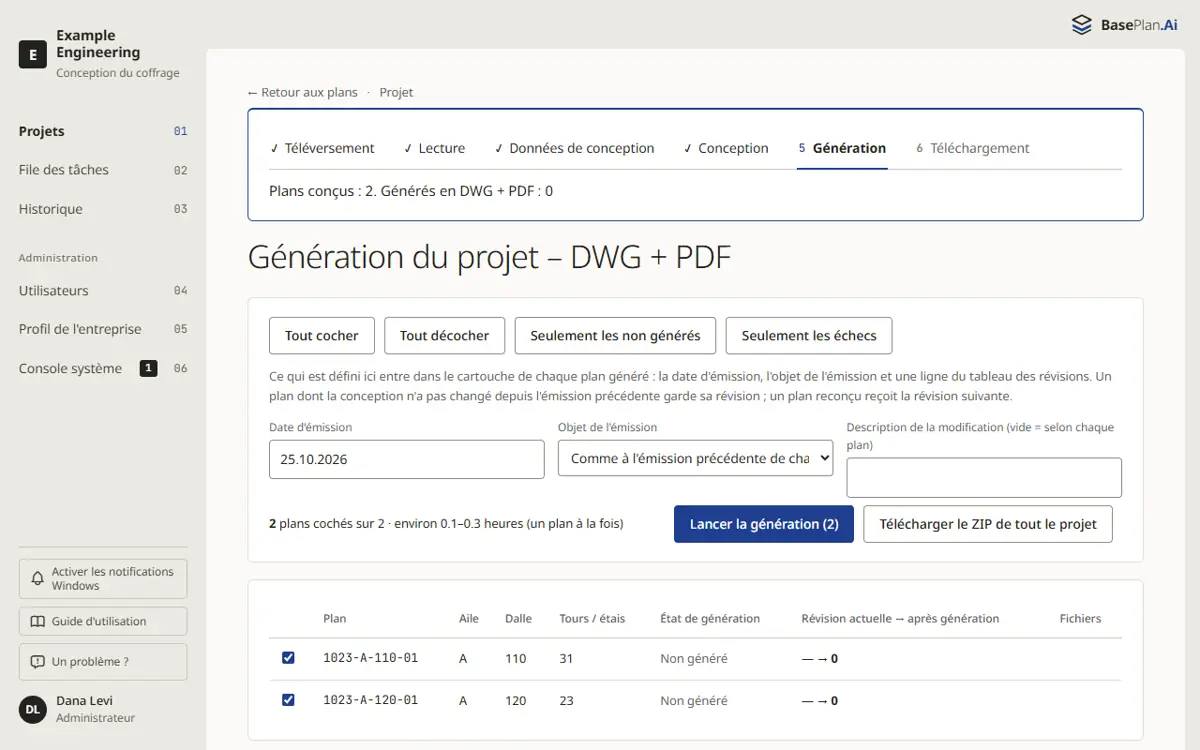Click the Tours / étais column header
Screen dimensions: 1200x750
click(x=592, y=618)
